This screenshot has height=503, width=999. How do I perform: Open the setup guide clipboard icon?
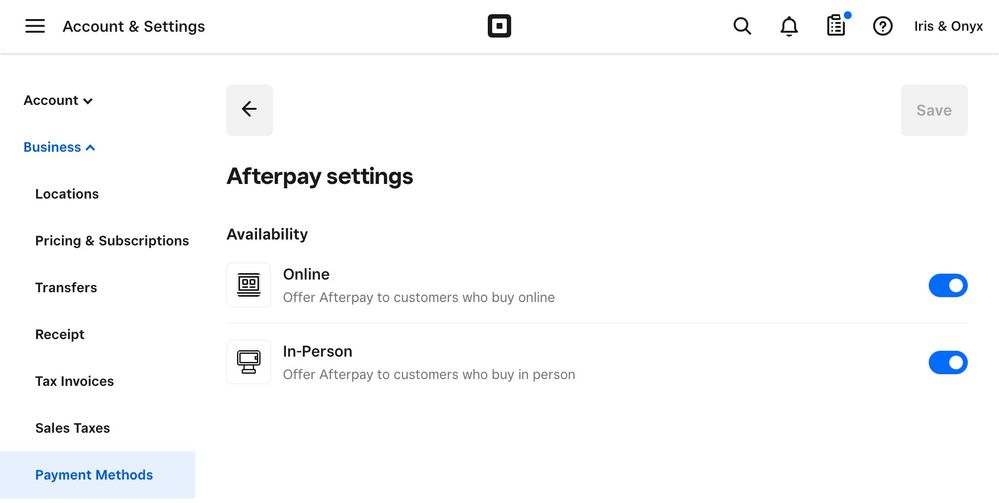tap(836, 26)
